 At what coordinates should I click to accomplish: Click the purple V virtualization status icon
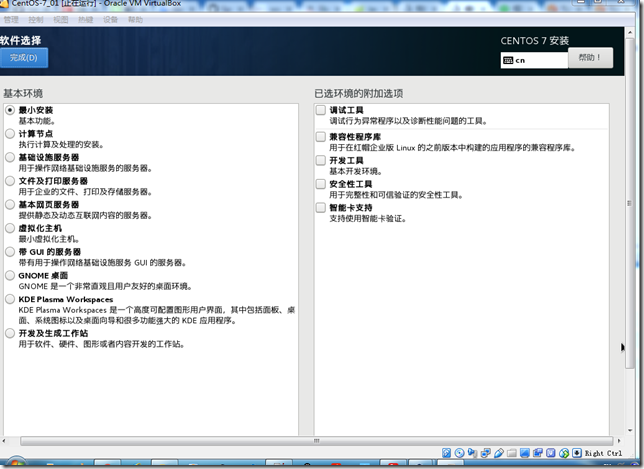pos(551,453)
